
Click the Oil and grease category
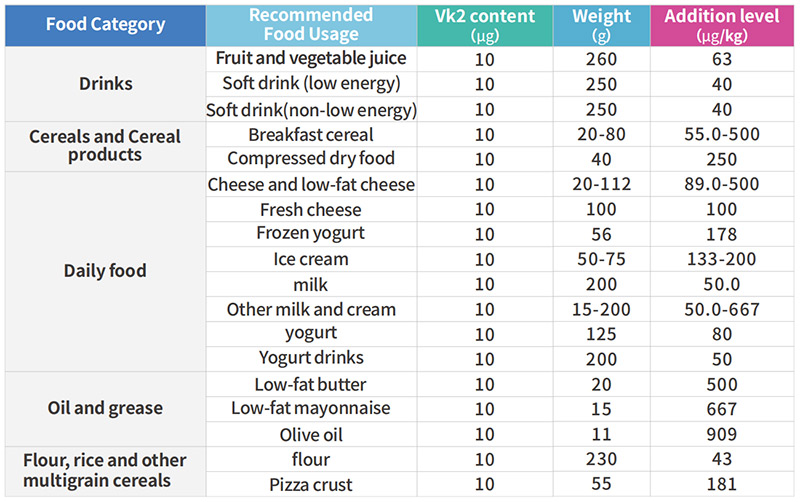[105, 408]
